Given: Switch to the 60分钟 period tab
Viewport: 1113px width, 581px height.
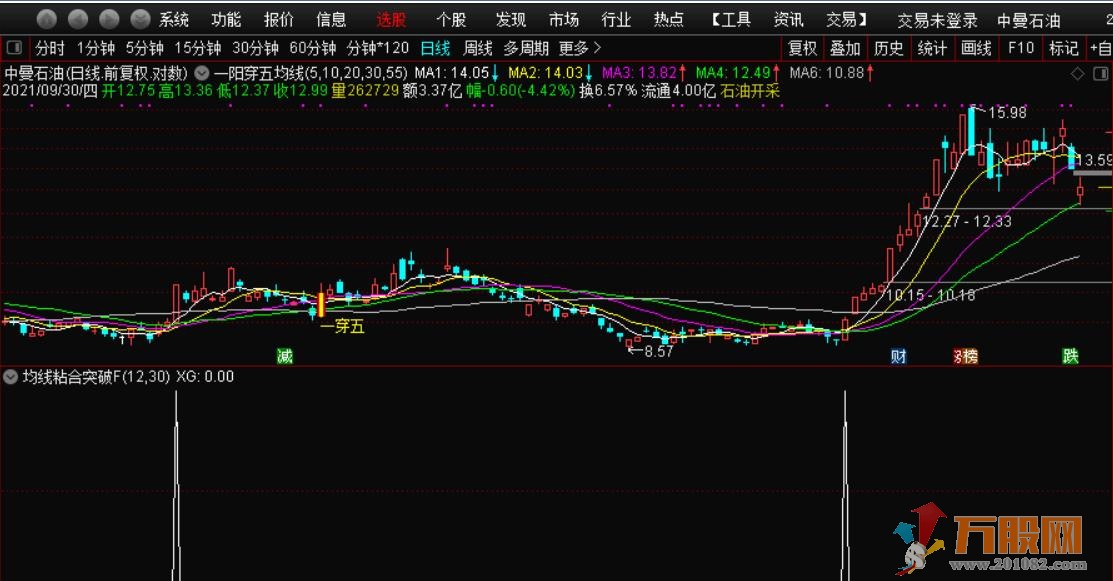Looking at the screenshot, I should (x=313, y=48).
